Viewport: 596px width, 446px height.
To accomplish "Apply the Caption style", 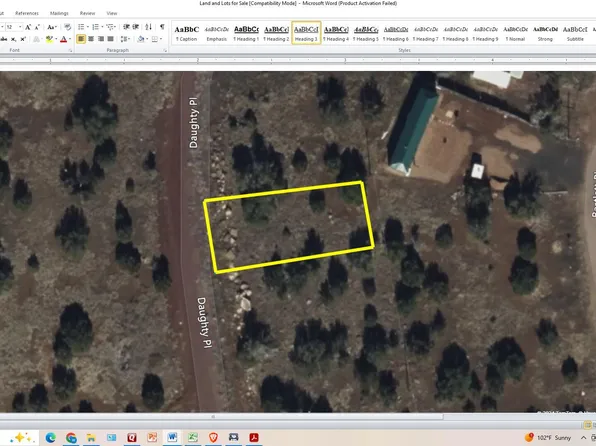I will [x=187, y=33].
